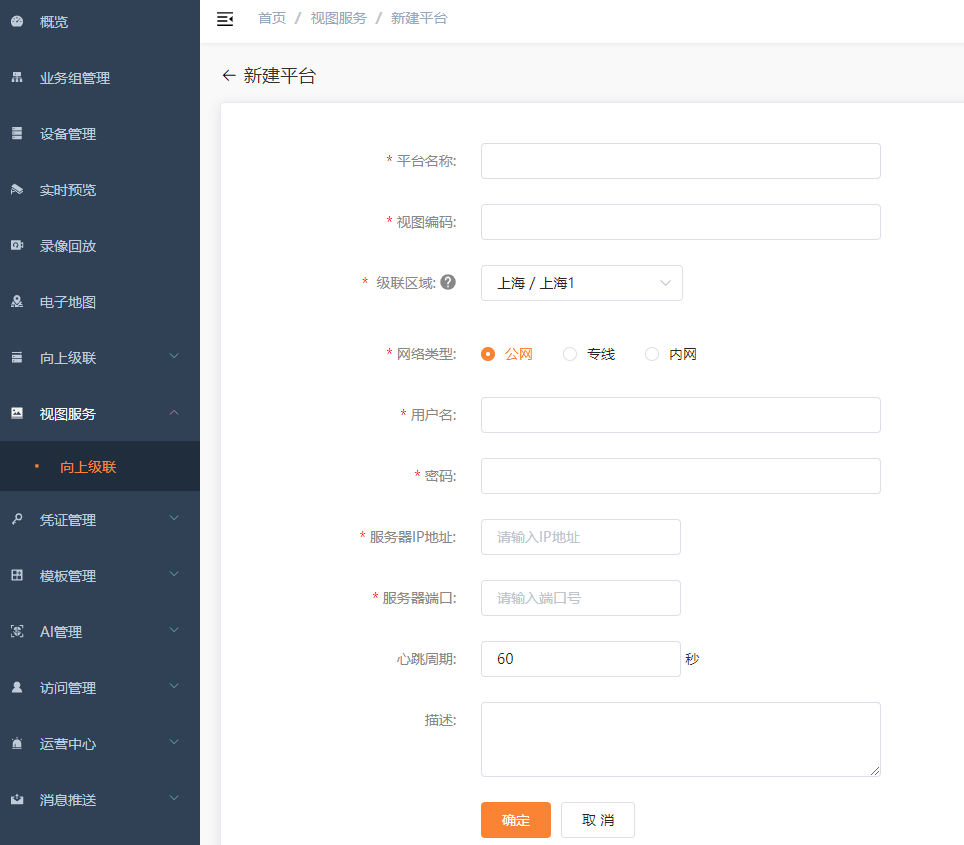Click the 服务器端口 input field
The width and height of the screenshot is (964, 845).
click(580, 598)
